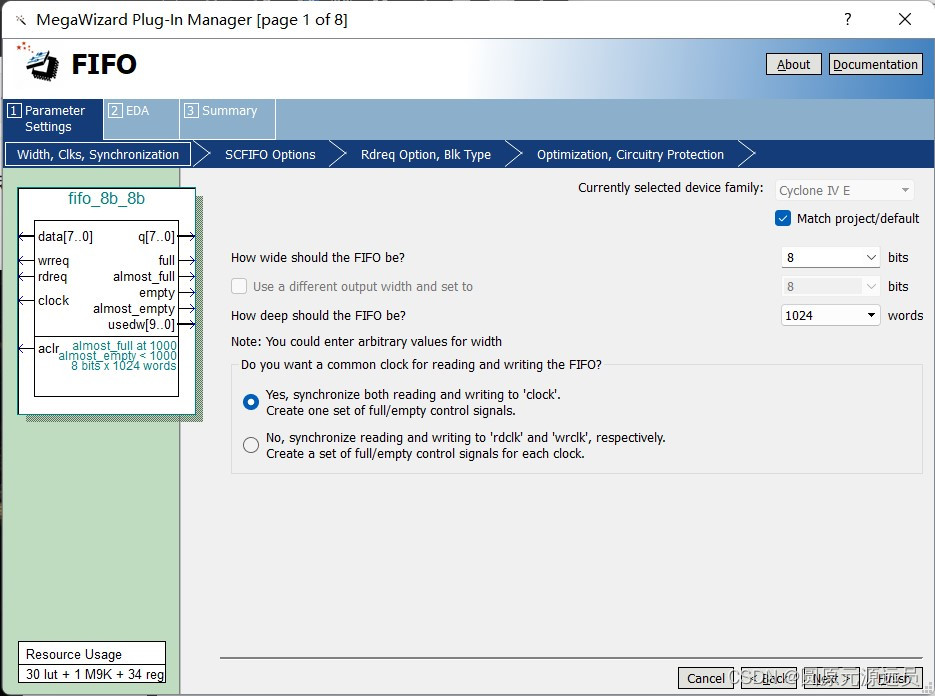Go to Optimization, Circuitry Protection step
The height and width of the screenshot is (696, 935).
(x=630, y=154)
